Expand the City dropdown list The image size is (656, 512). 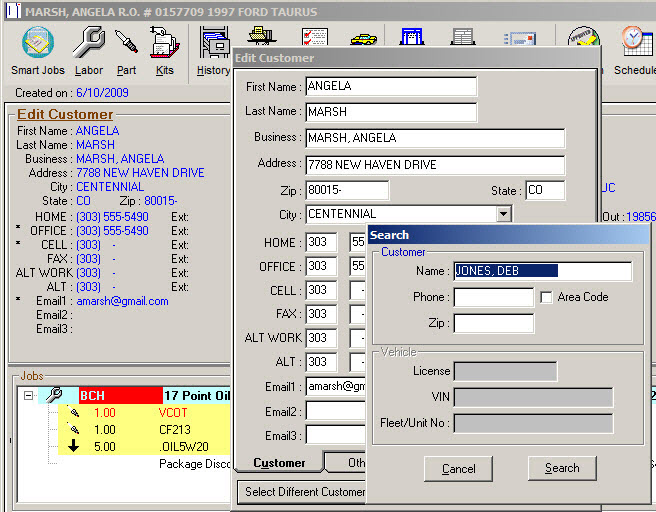click(x=503, y=214)
